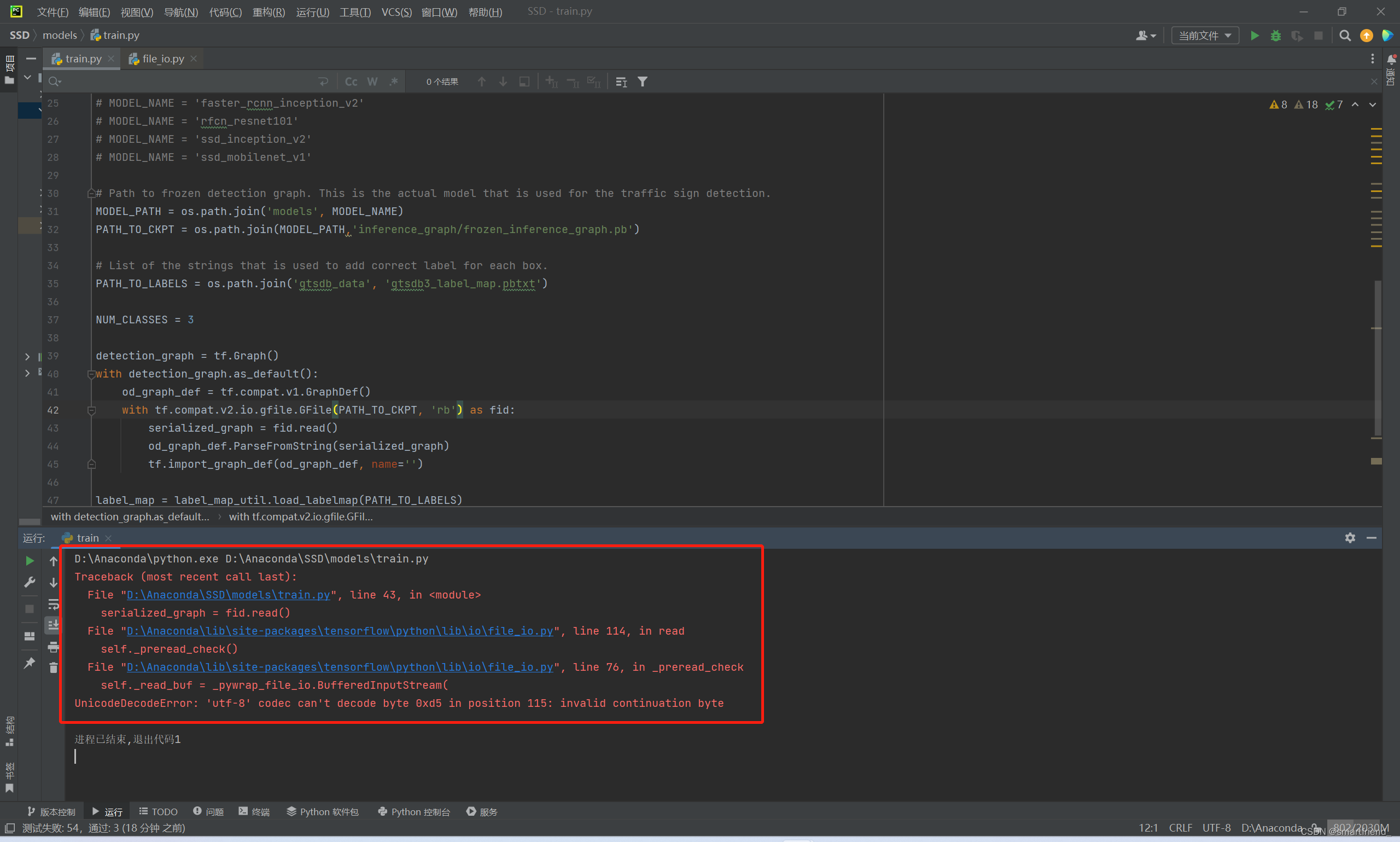Collapse the line 30 comment fold

(x=91, y=194)
